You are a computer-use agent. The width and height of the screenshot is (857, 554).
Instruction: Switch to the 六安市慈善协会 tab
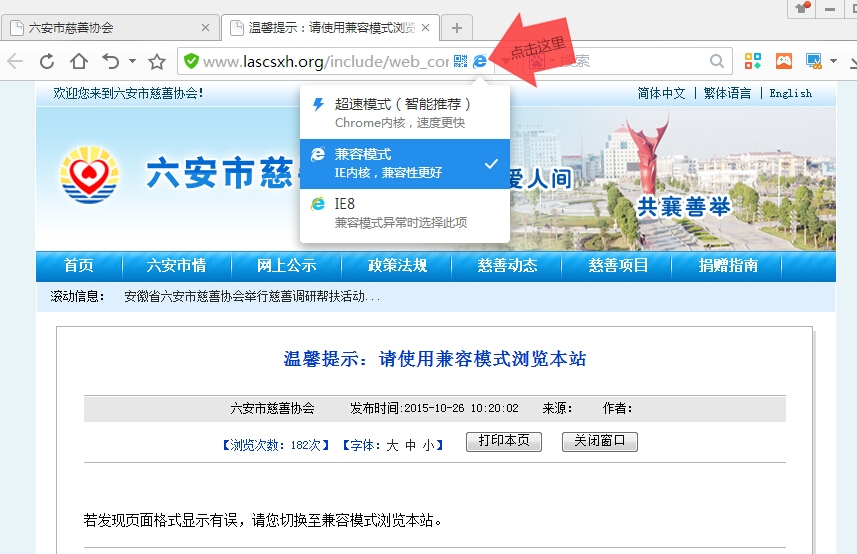click(110, 28)
